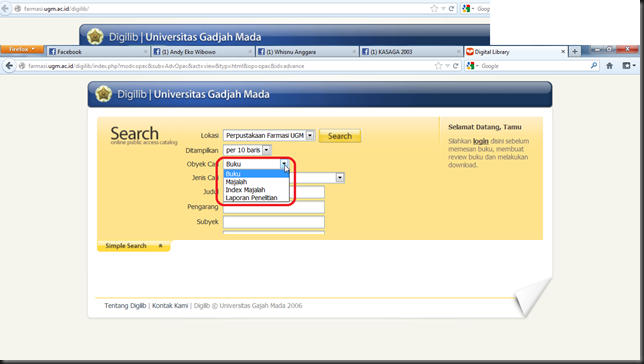Open the orange Firefox menu button
The width and height of the screenshot is (644, 364).
click(x=22, y=49)
